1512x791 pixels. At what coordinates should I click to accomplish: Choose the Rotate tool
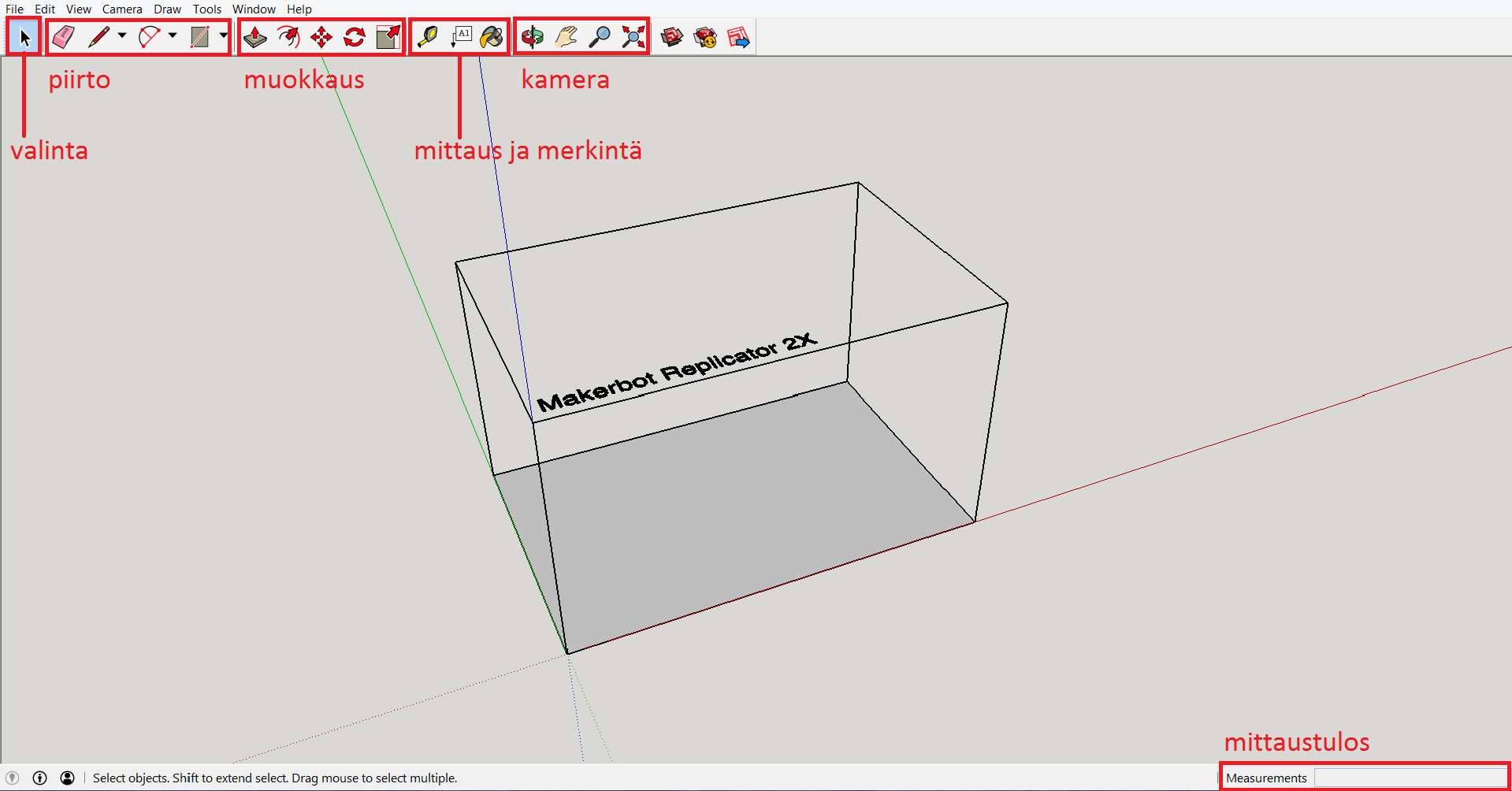click(x=355, y=37)
